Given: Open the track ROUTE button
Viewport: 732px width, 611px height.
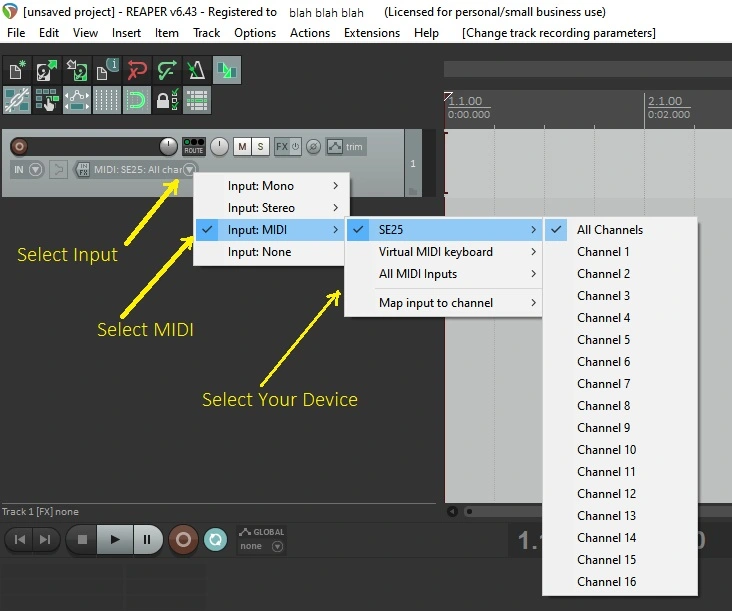Looking at the screenshot, I should pos(194,147).
